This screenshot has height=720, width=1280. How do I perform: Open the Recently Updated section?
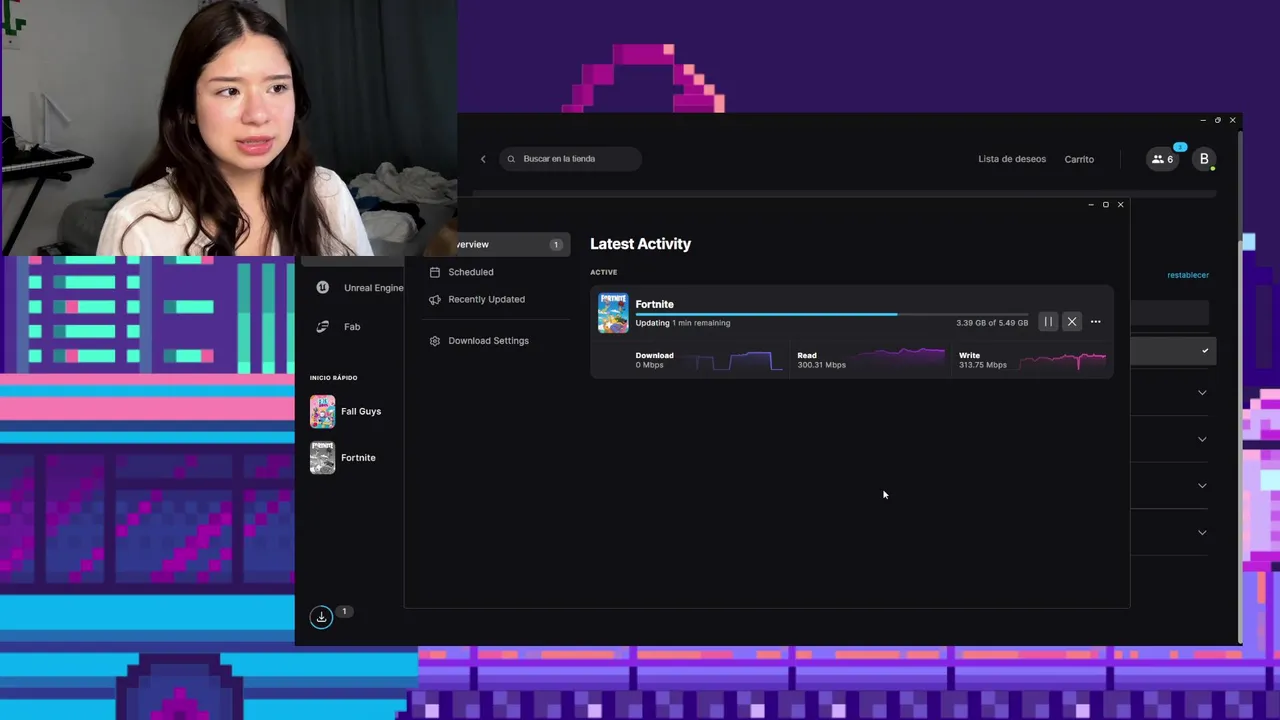pyautogui.click(x=486, y=299)
